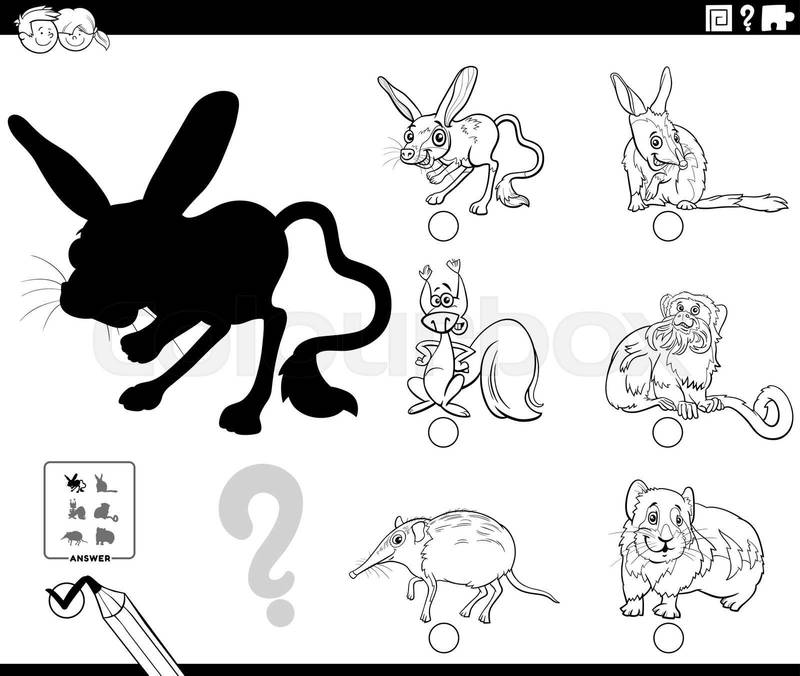Click the checkmark beside the pencil
Screen dimensions: 800x676
pyautogui.click(x=65, y=599)
